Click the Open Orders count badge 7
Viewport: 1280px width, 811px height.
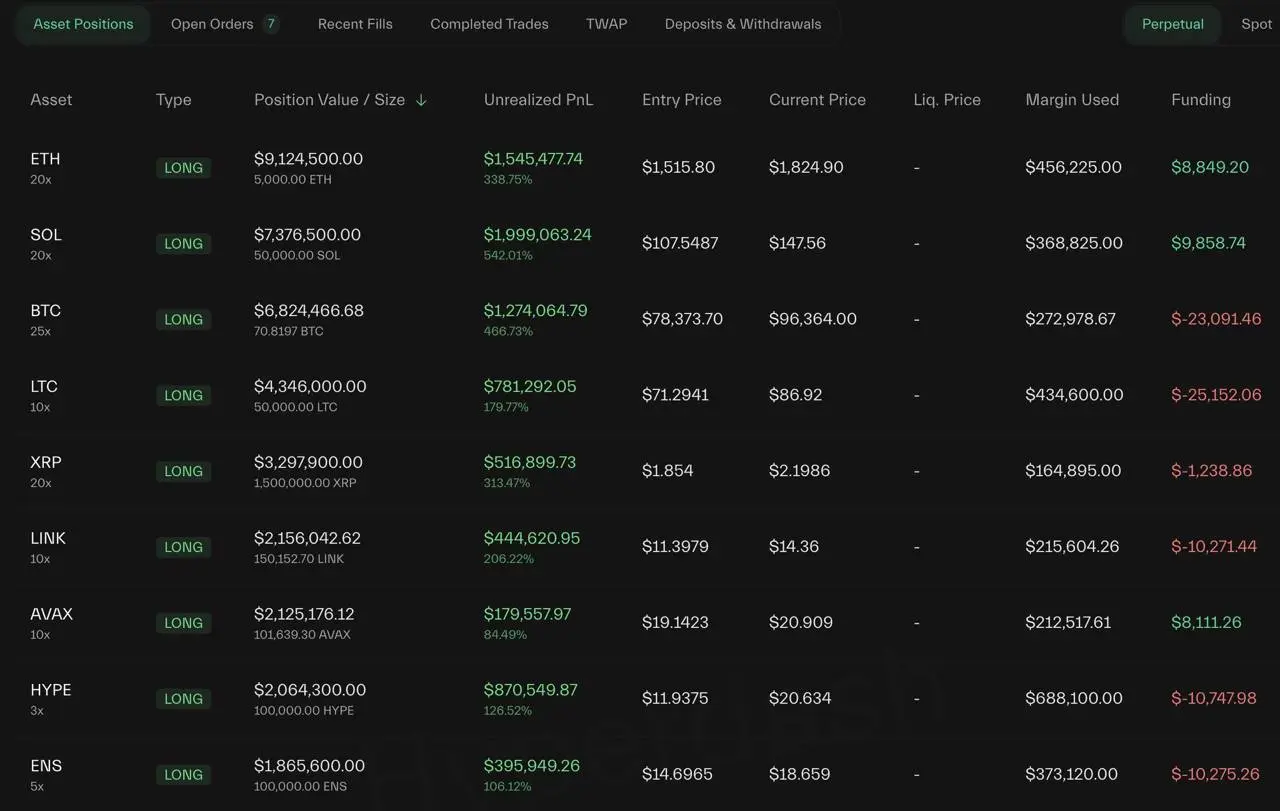(271, 24)
